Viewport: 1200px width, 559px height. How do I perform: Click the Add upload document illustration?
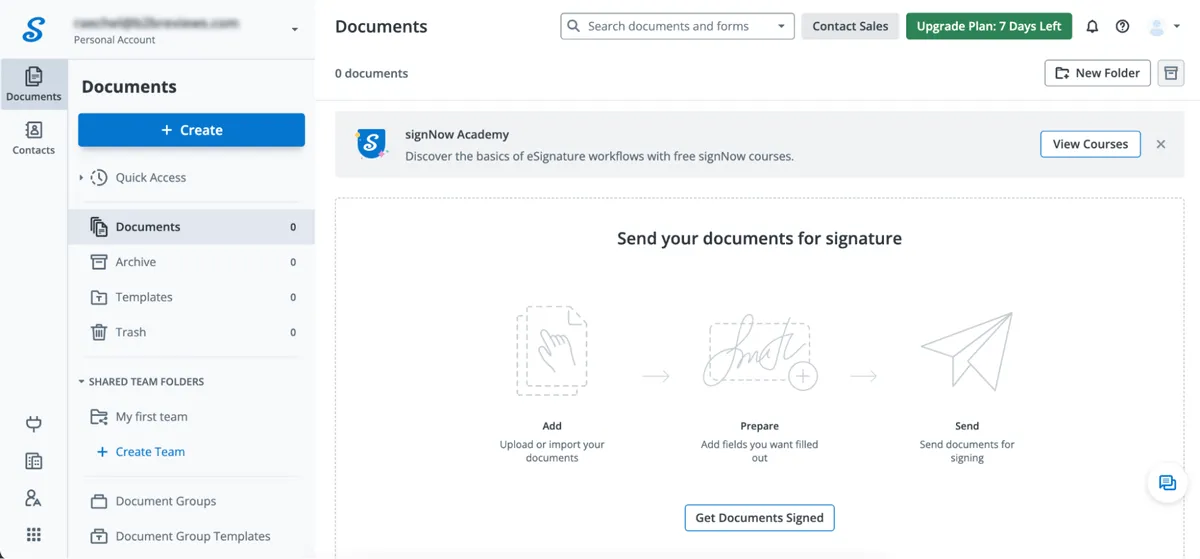552,351
